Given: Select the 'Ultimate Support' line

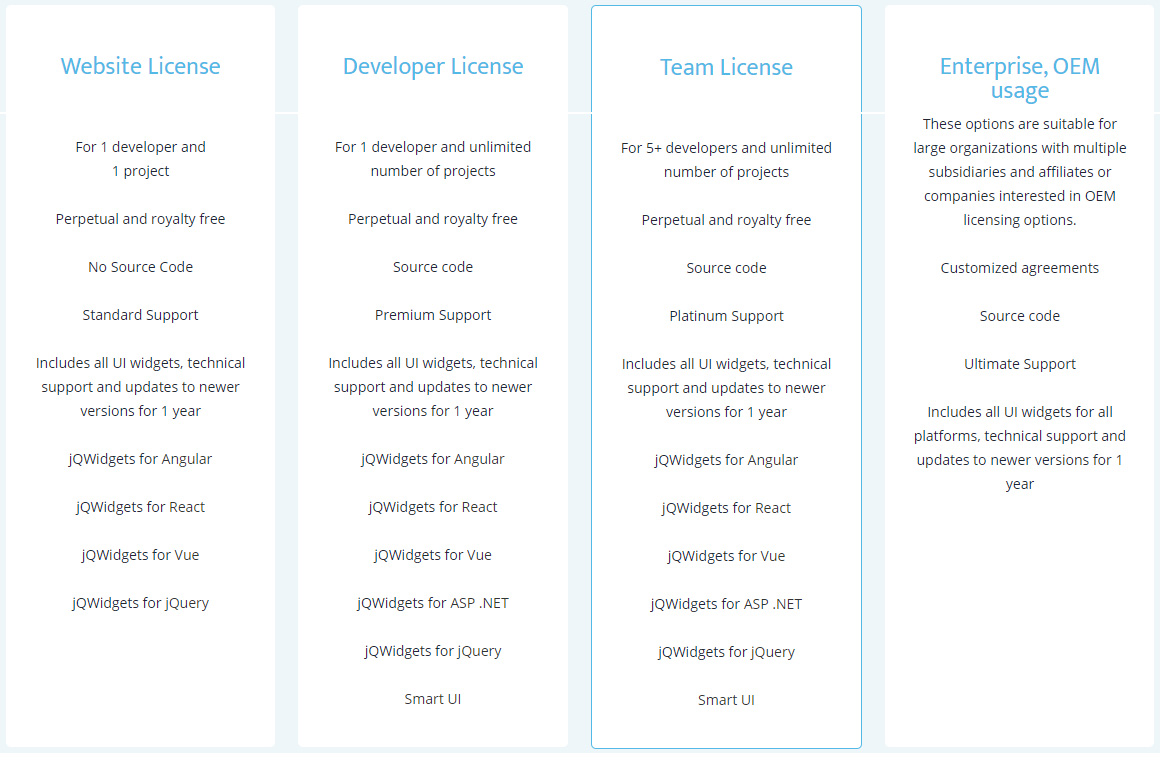Looking at the screenshot, I should [x=1019, y=364].
